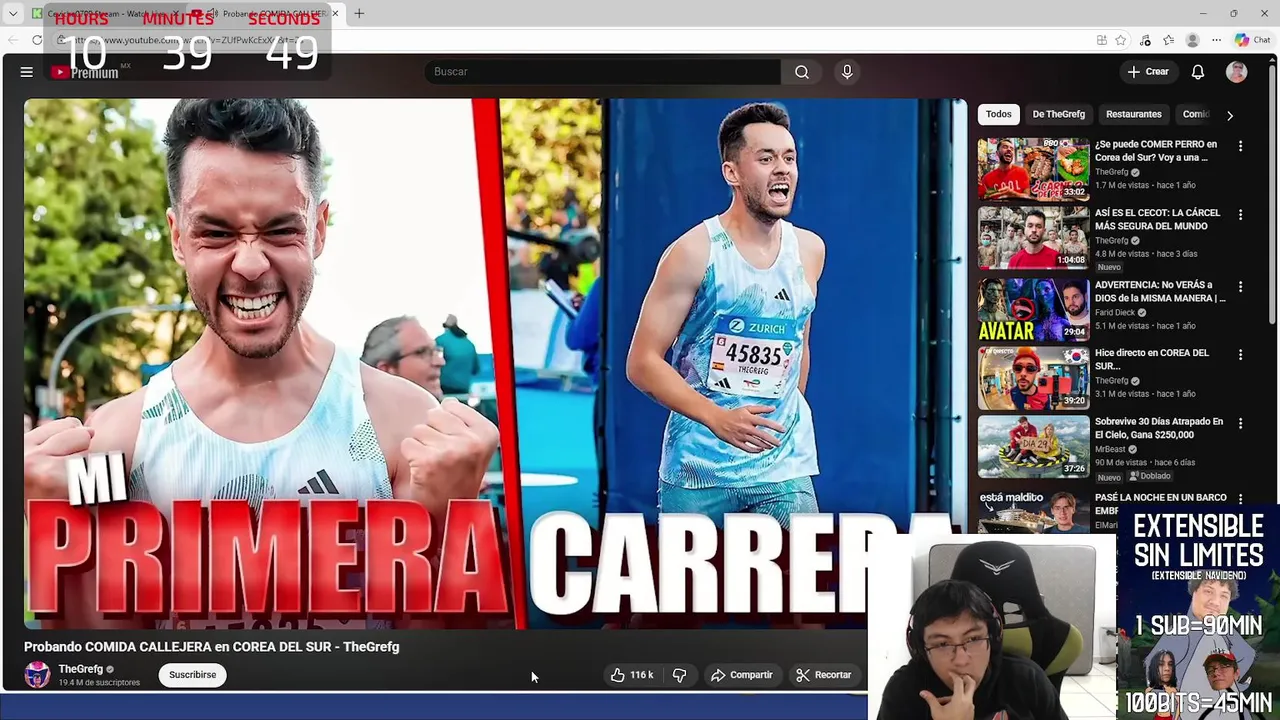The width and height of the screenshot is (1280, 720).
Task: Click the 19.4 M de suscriptores text
Action: click(x=99, y=683)
